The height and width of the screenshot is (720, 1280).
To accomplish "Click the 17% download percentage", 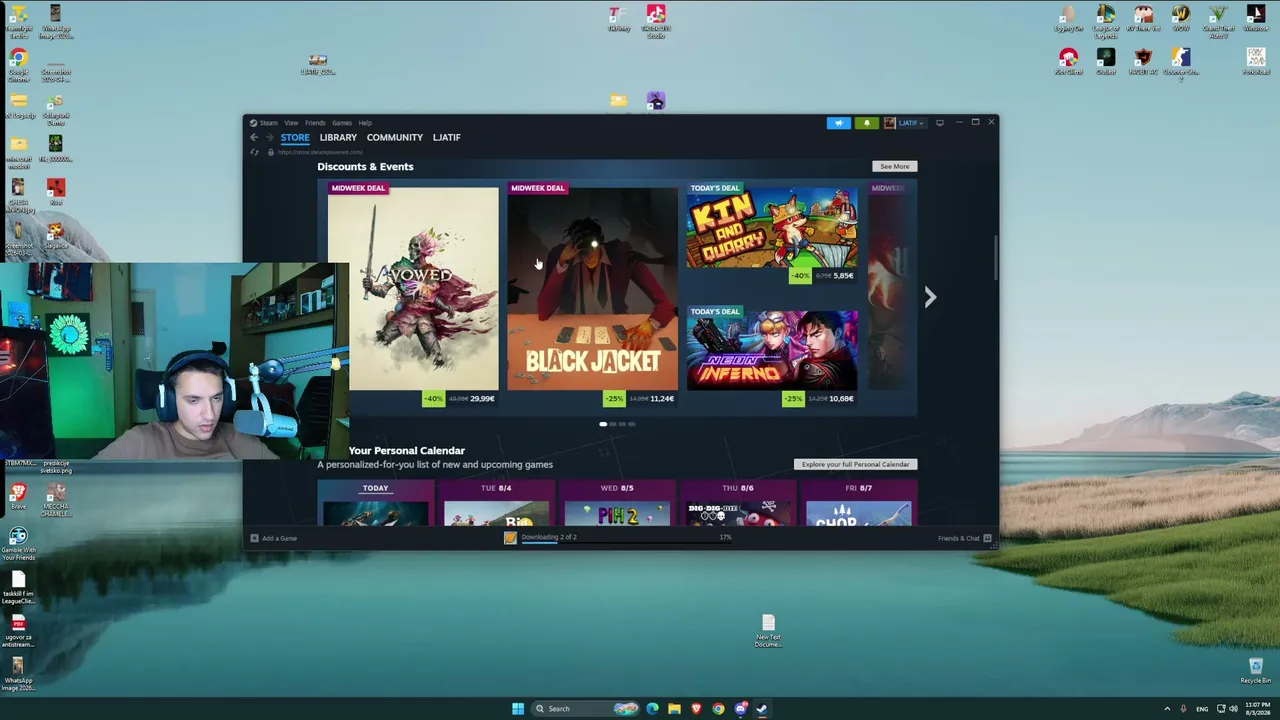I will click(x=725, y=538).
